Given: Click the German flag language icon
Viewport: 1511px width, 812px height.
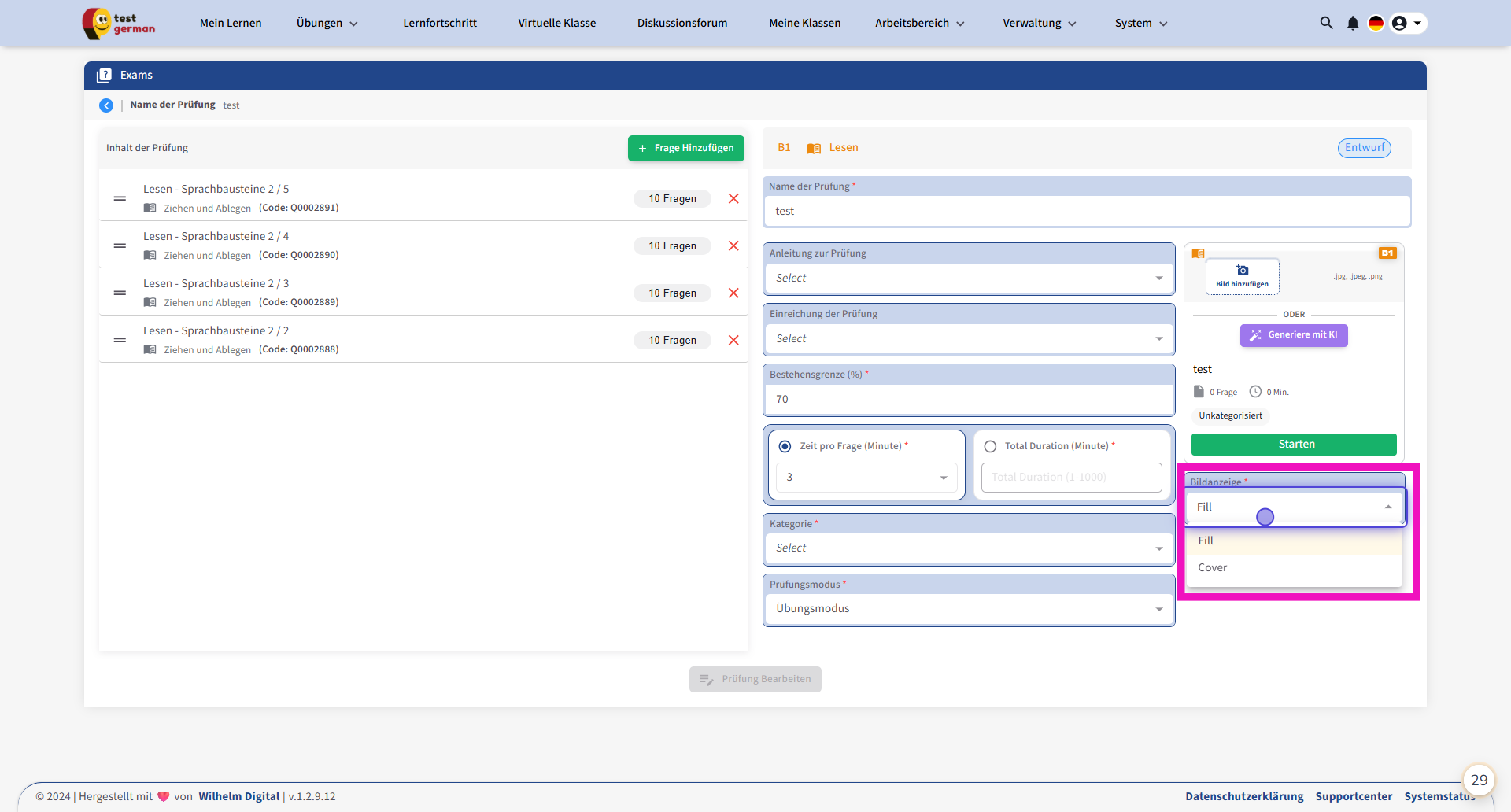Looking at the screenshot, I should coord(1376,23).
